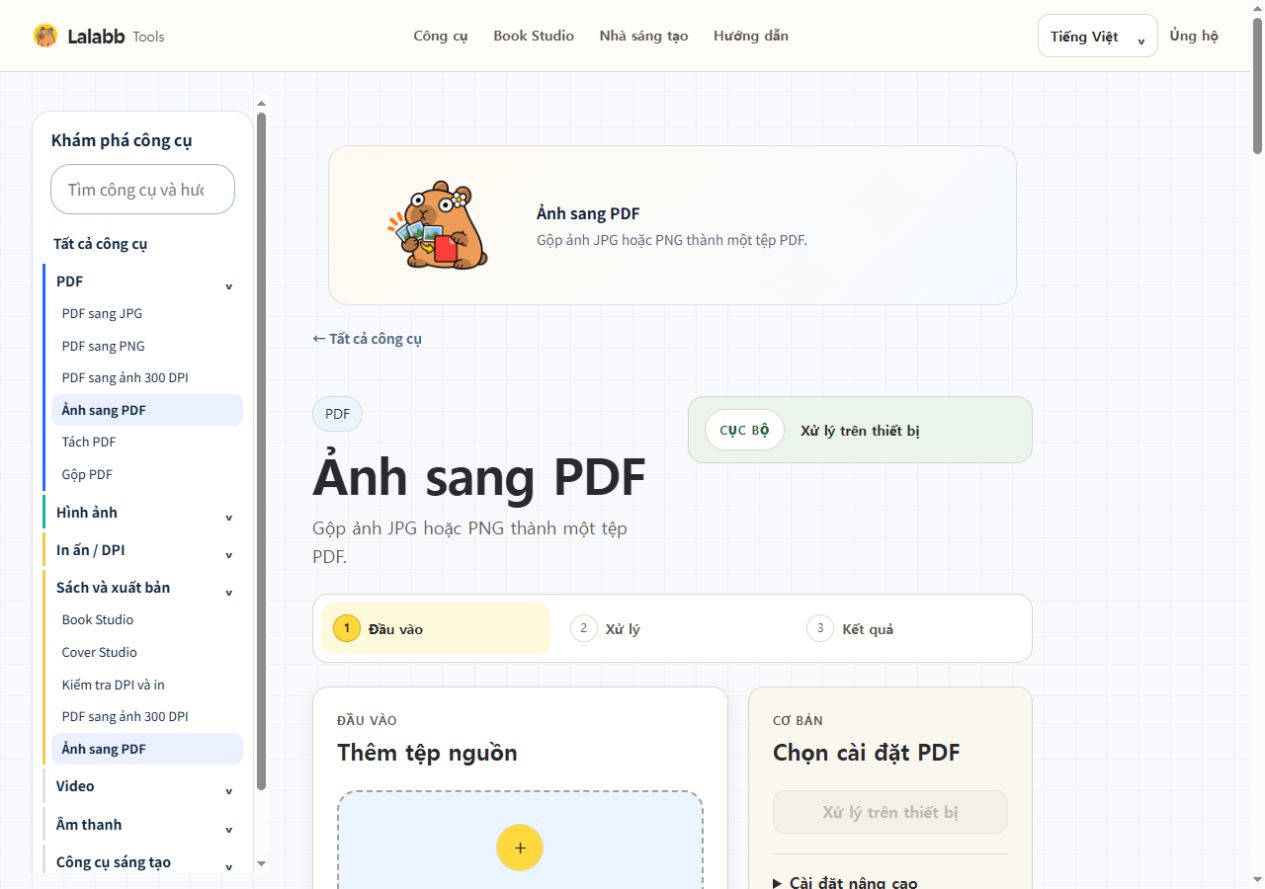Expand Cài đặt nâng cao disclosure triangle
The height and width of the screenshot is (889, 1265).
click(778, 883)
